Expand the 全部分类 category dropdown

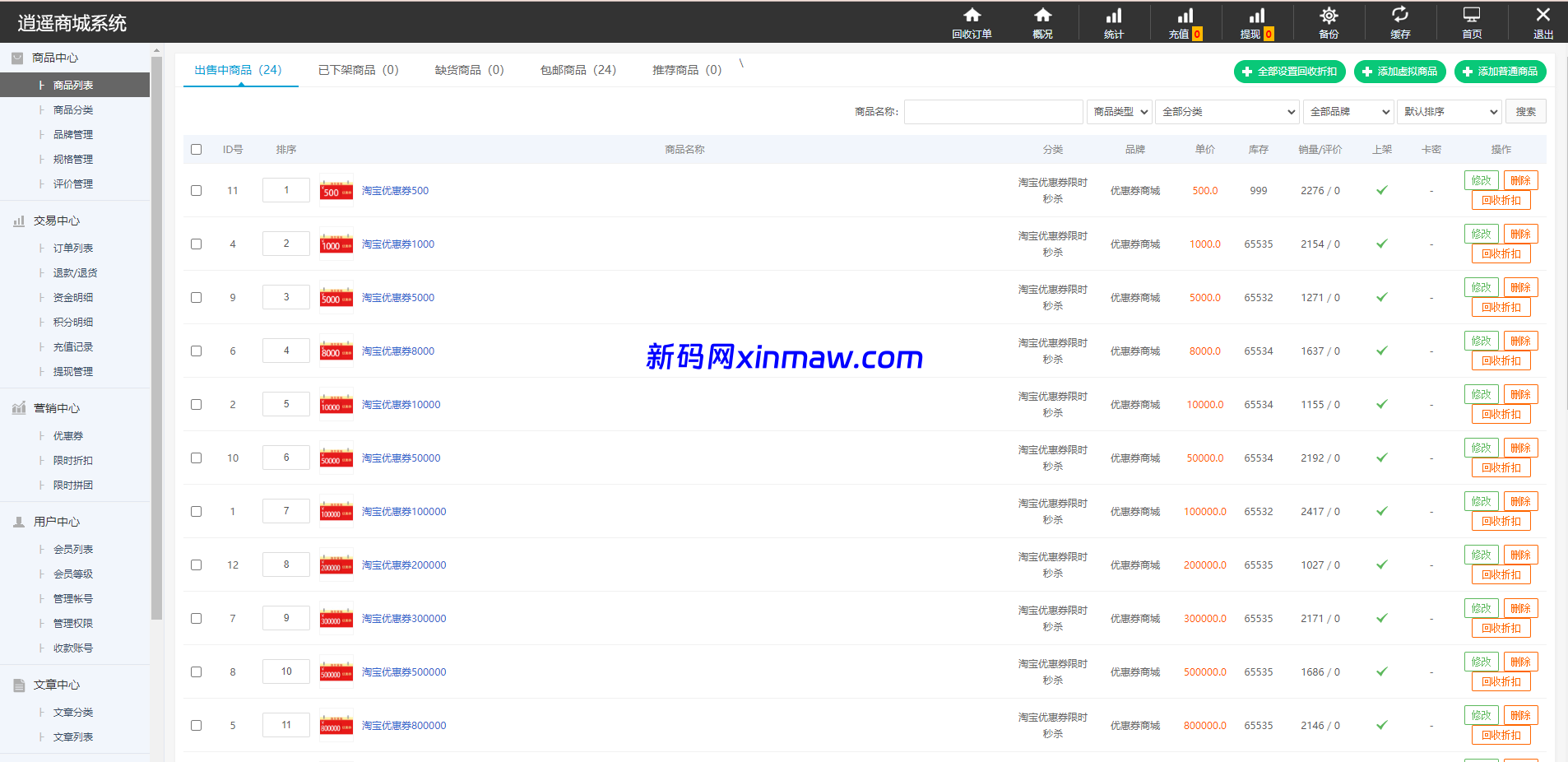[x=1227, y=112]
